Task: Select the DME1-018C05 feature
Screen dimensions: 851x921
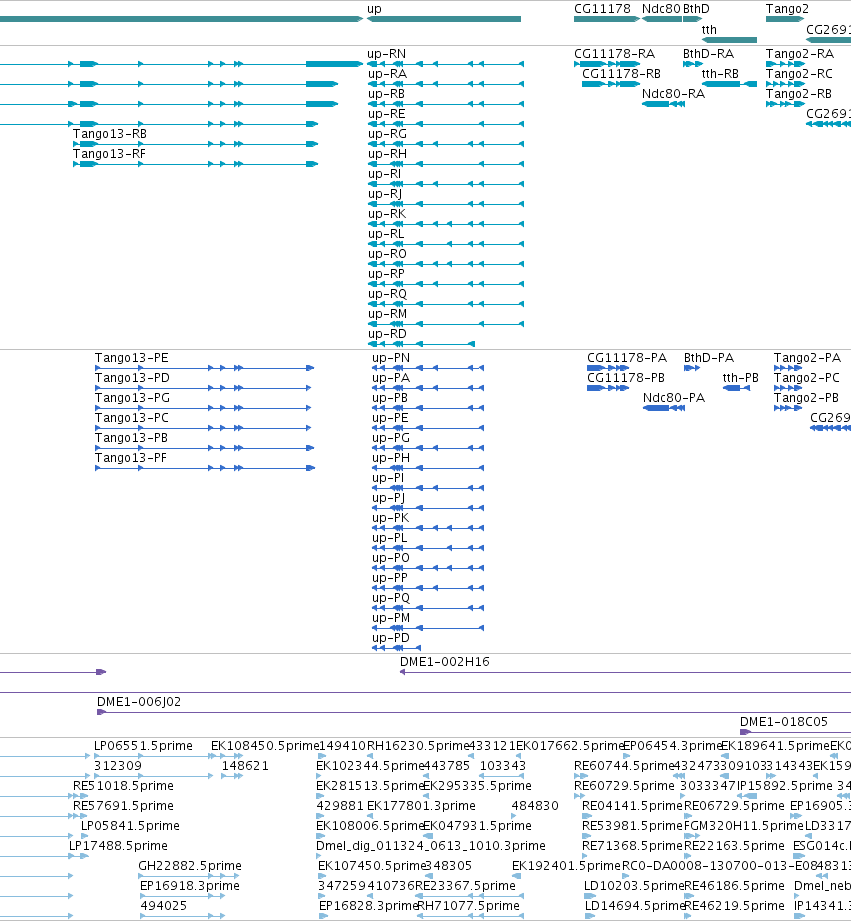Action: pyautogui.click(x=795, y=732)
